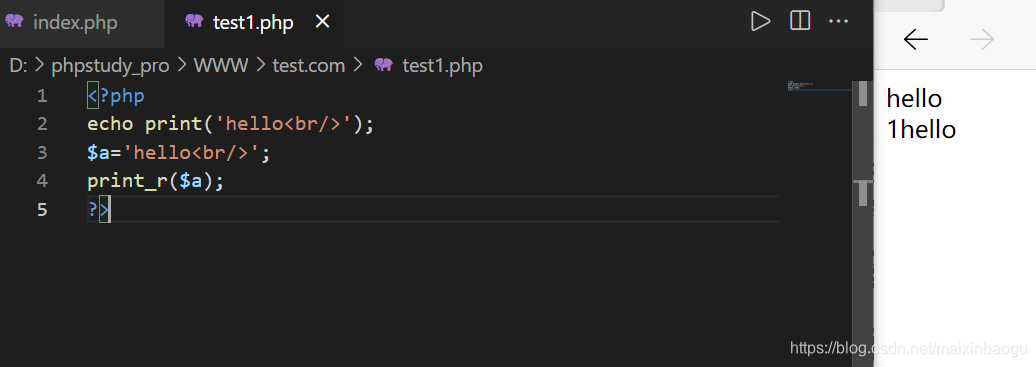
Task: Open test1.php breadcrumb file symbols
Action: click(x=442, y=65)
